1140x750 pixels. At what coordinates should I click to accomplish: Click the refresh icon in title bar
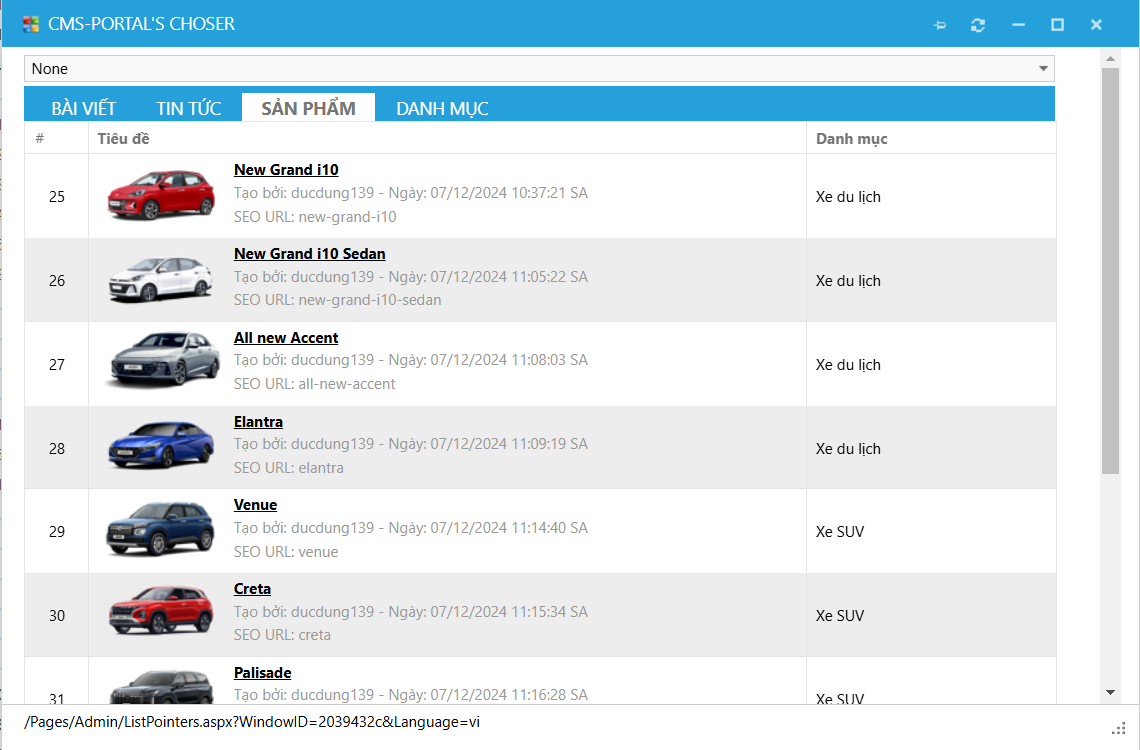978,25
